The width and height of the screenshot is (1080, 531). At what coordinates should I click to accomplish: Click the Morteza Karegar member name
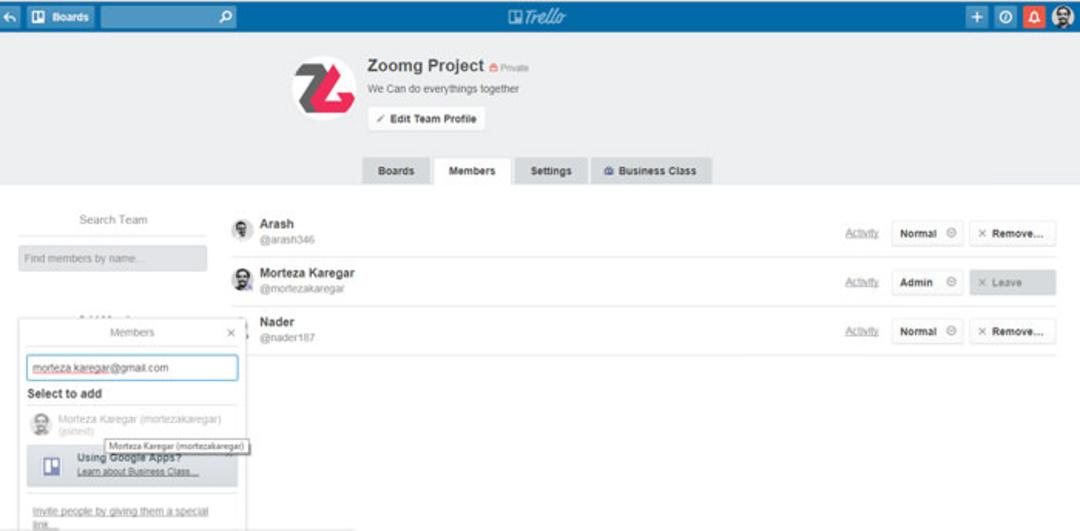(x=307, y=273)
